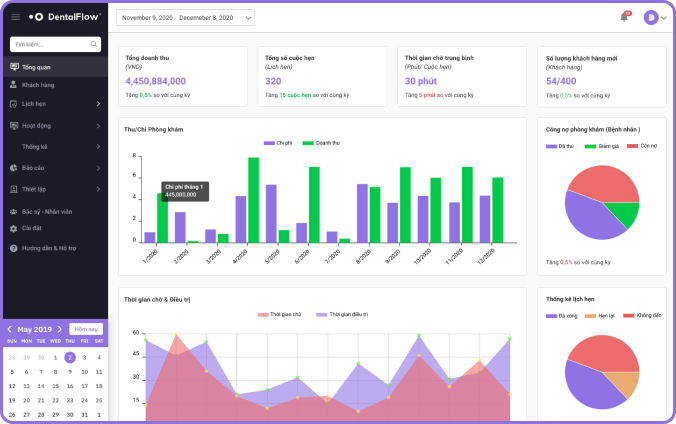Toggle Còn nợ legend in debt chart

642,146
